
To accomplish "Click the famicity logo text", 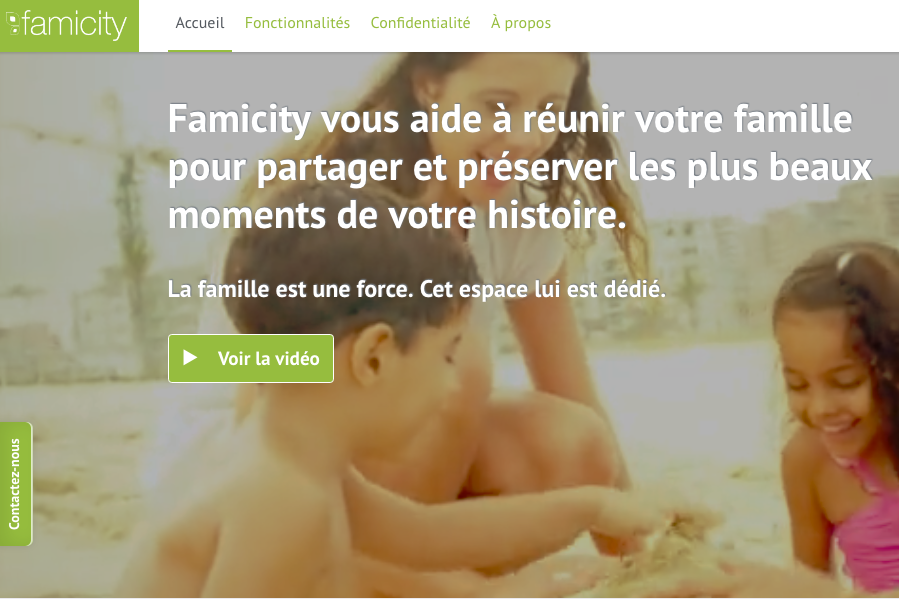I will click(75, 25).
